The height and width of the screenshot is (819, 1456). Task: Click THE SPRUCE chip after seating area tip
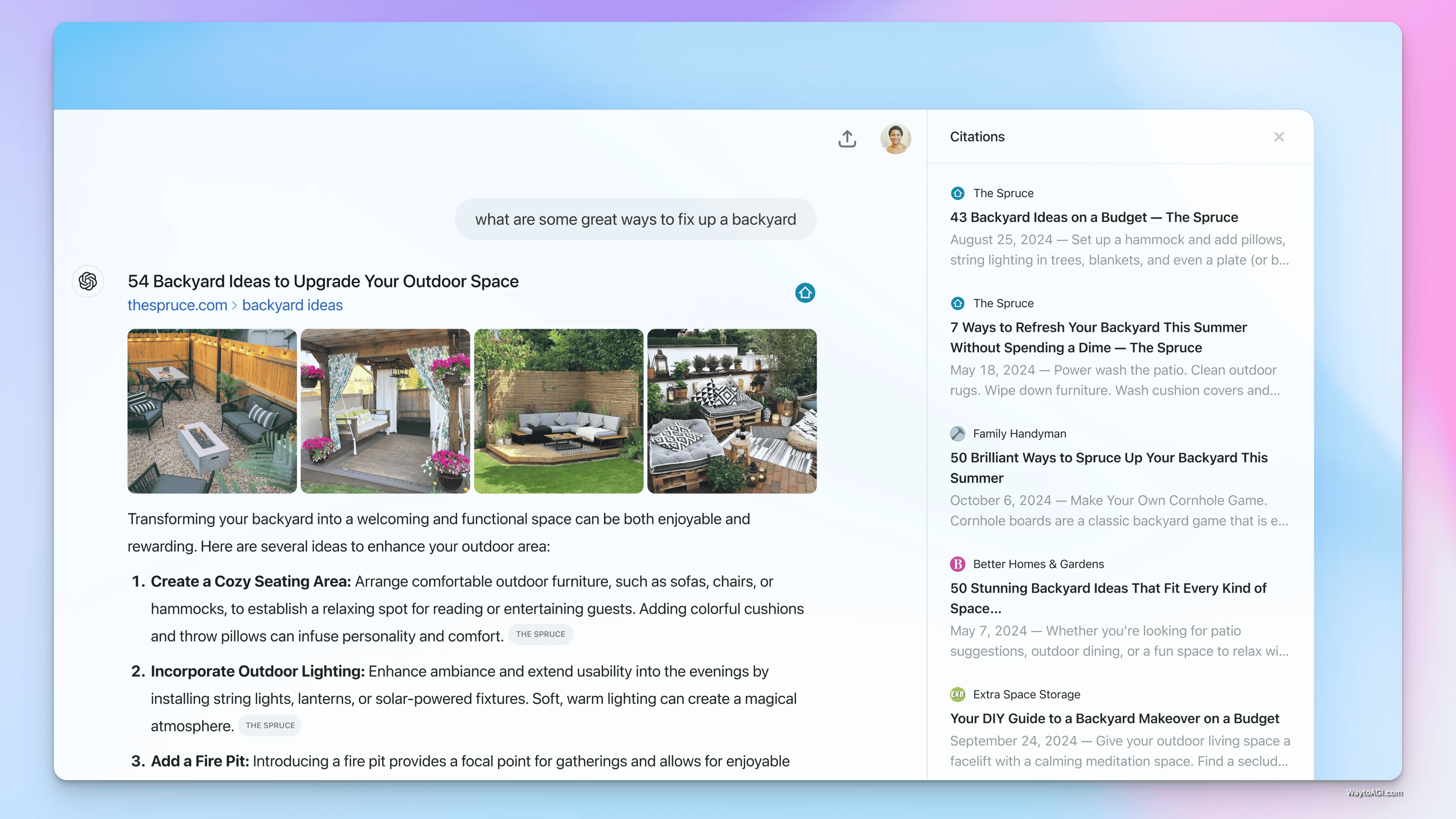540,634
